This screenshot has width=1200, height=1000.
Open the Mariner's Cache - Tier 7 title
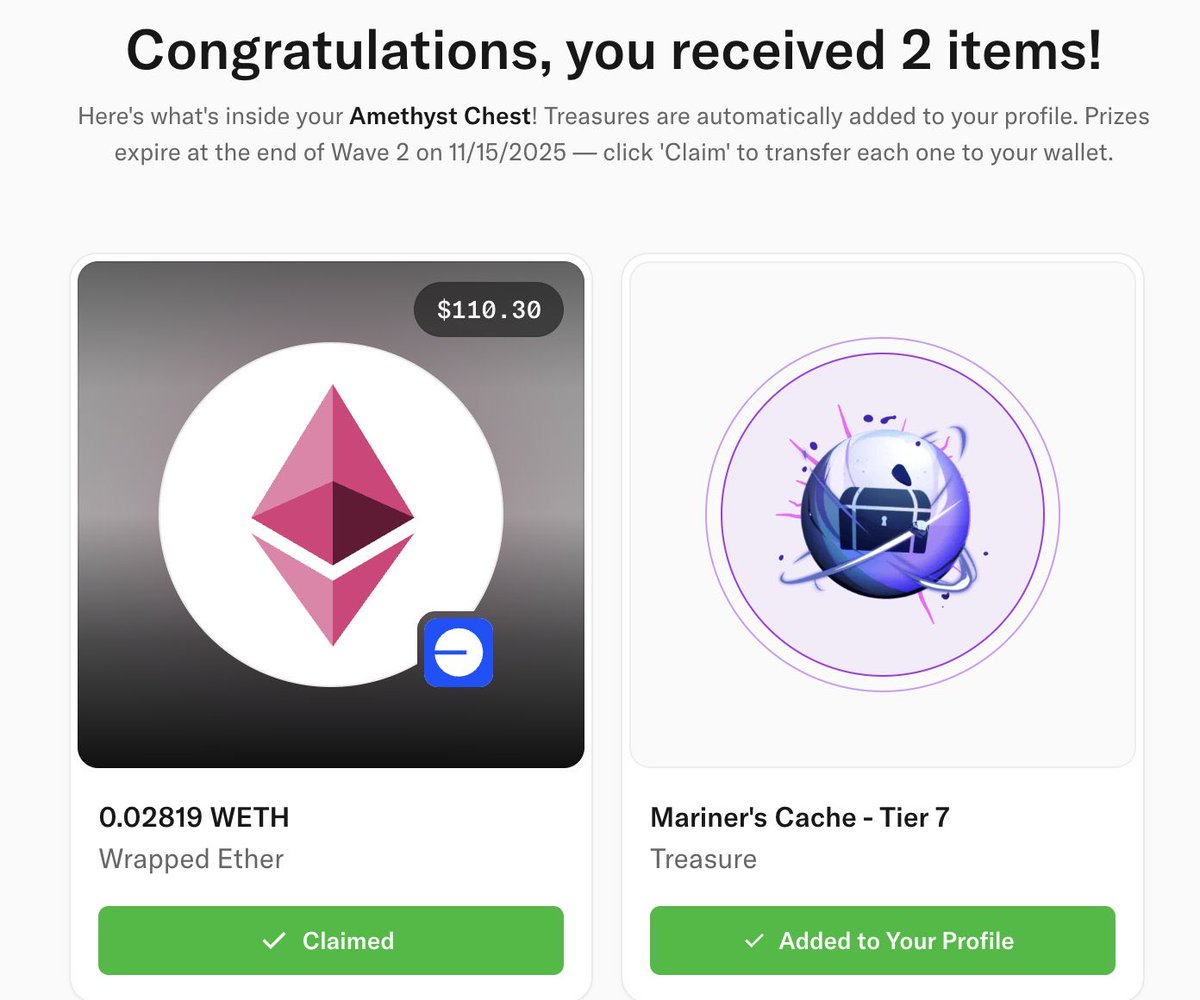799,817
